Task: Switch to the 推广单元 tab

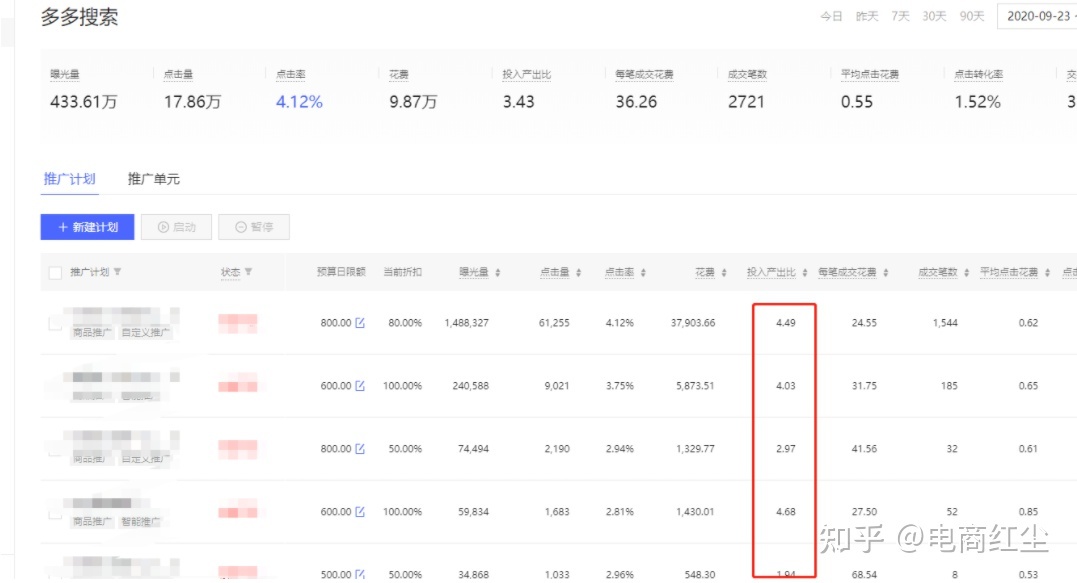Action: pos(153,179)
